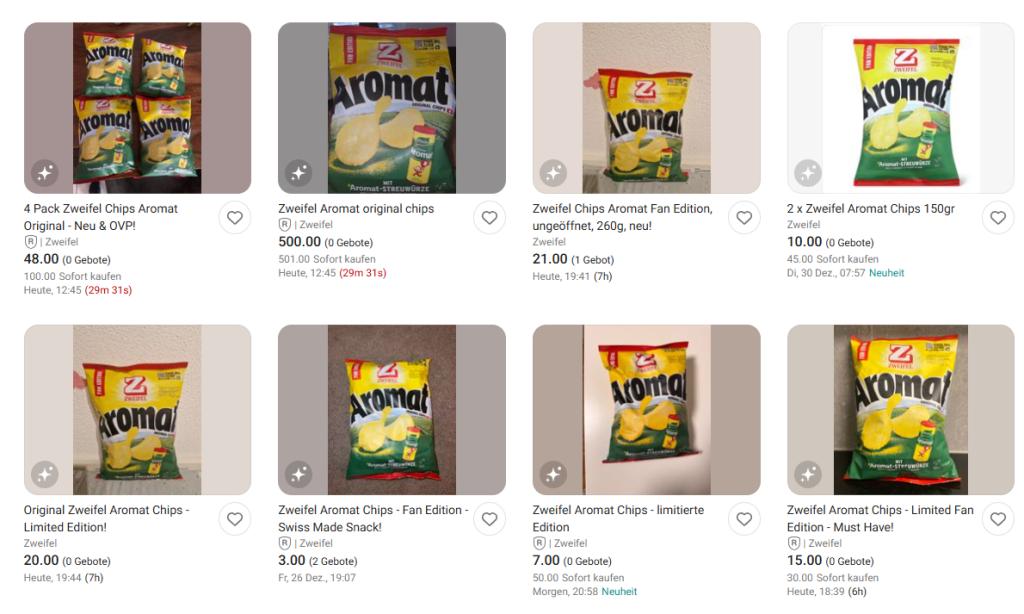This screenshot has width=1024, height=614.
Task: Favorite the Zweifel Aromat original chips listing
Action: click(x=489, y=217)
